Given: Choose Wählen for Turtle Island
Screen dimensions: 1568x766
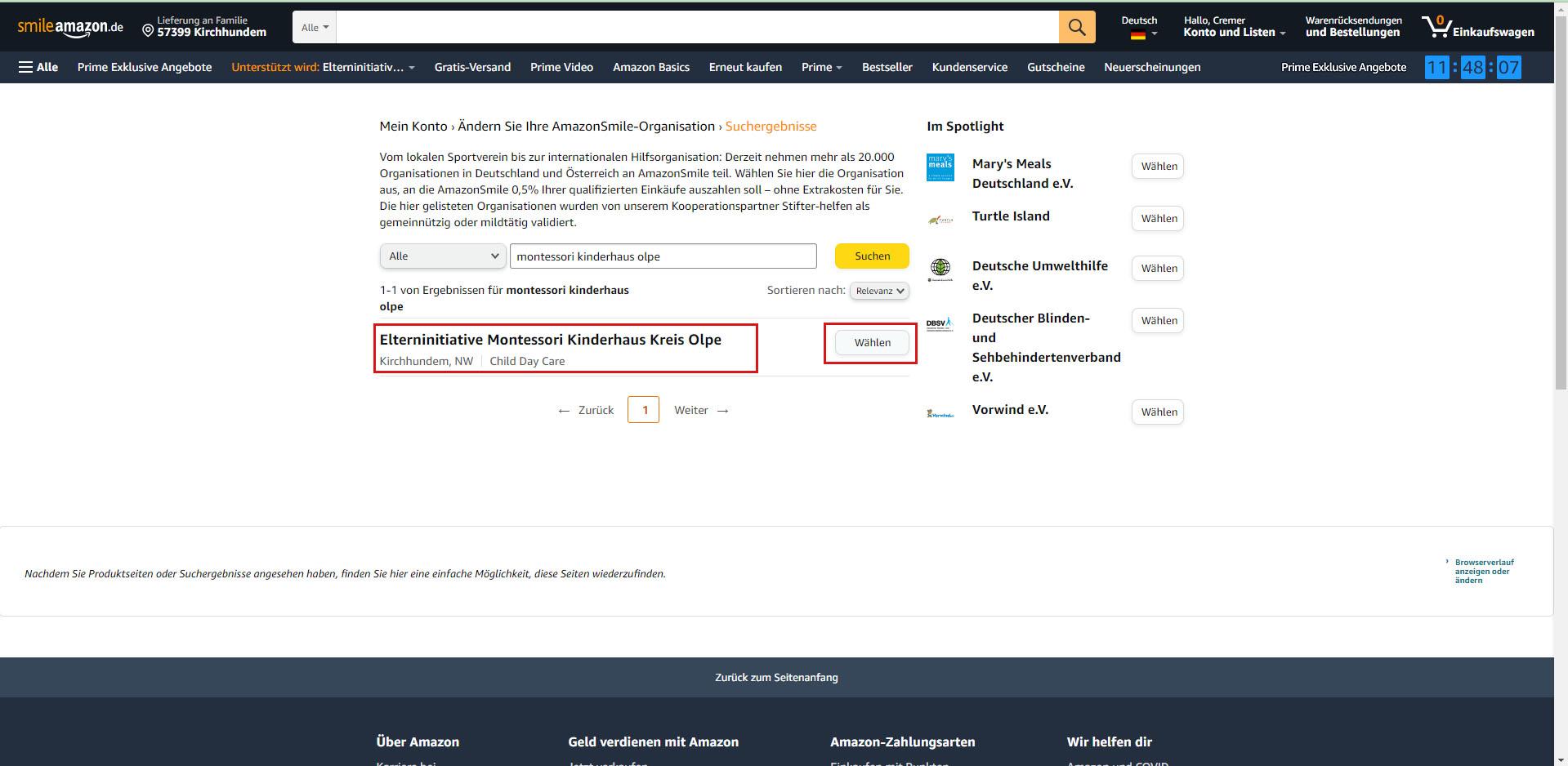Looking at the screenshot, I should (x=1158, y=219).
